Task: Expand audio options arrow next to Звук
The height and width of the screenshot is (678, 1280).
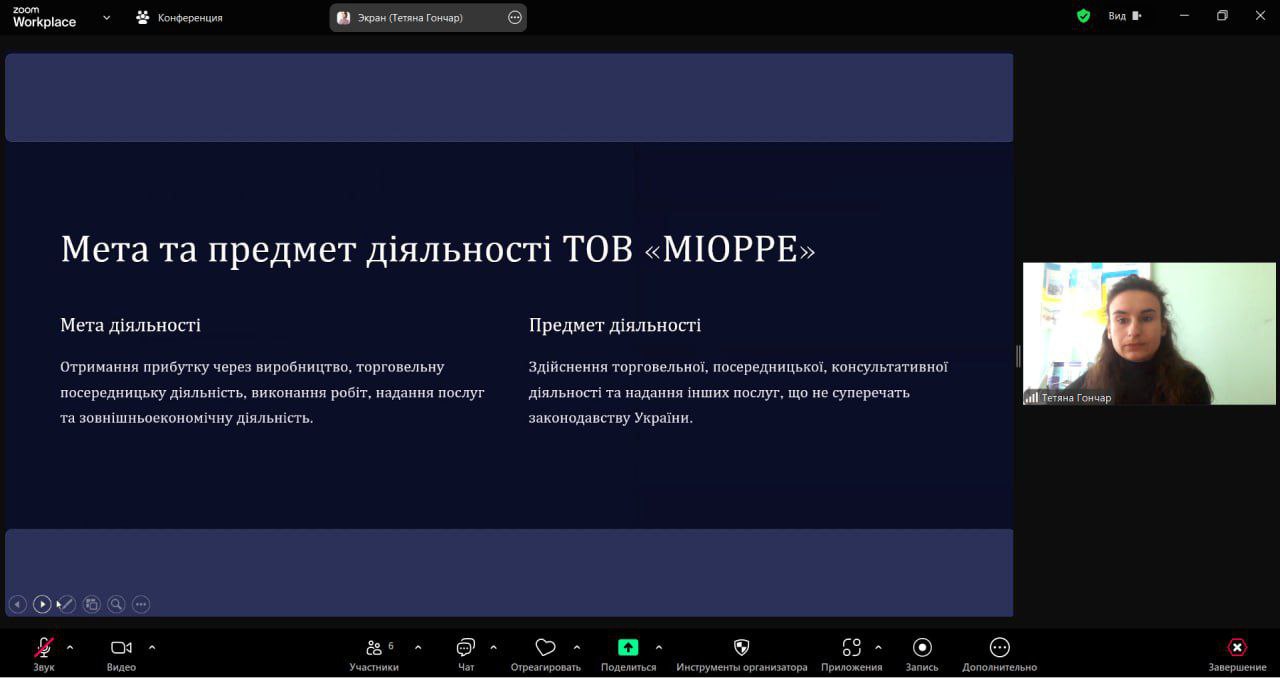Action: 70,647
